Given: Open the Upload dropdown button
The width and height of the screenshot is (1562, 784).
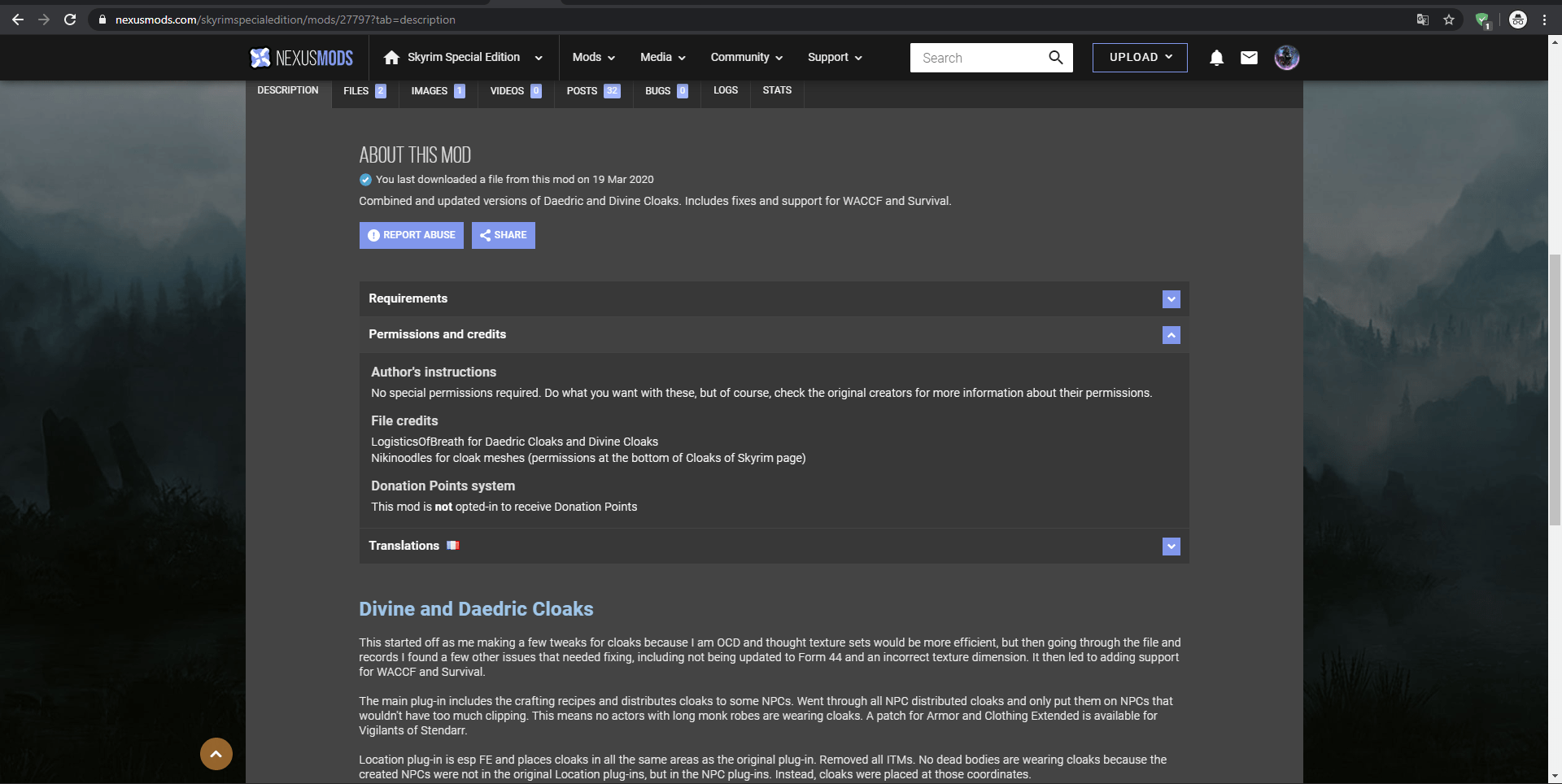Looking at the screenshot, I should point(1140,58).
